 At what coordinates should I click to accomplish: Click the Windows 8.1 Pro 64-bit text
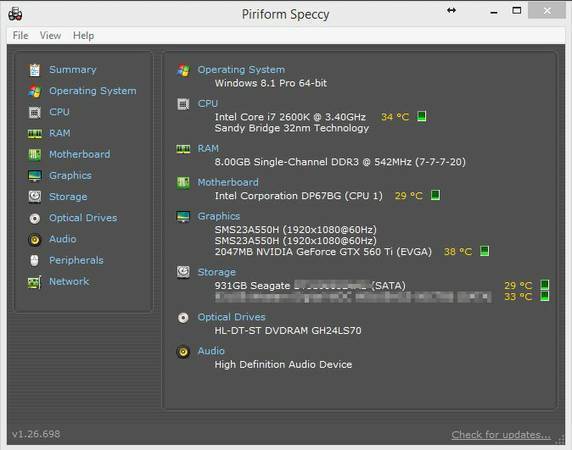271,84
